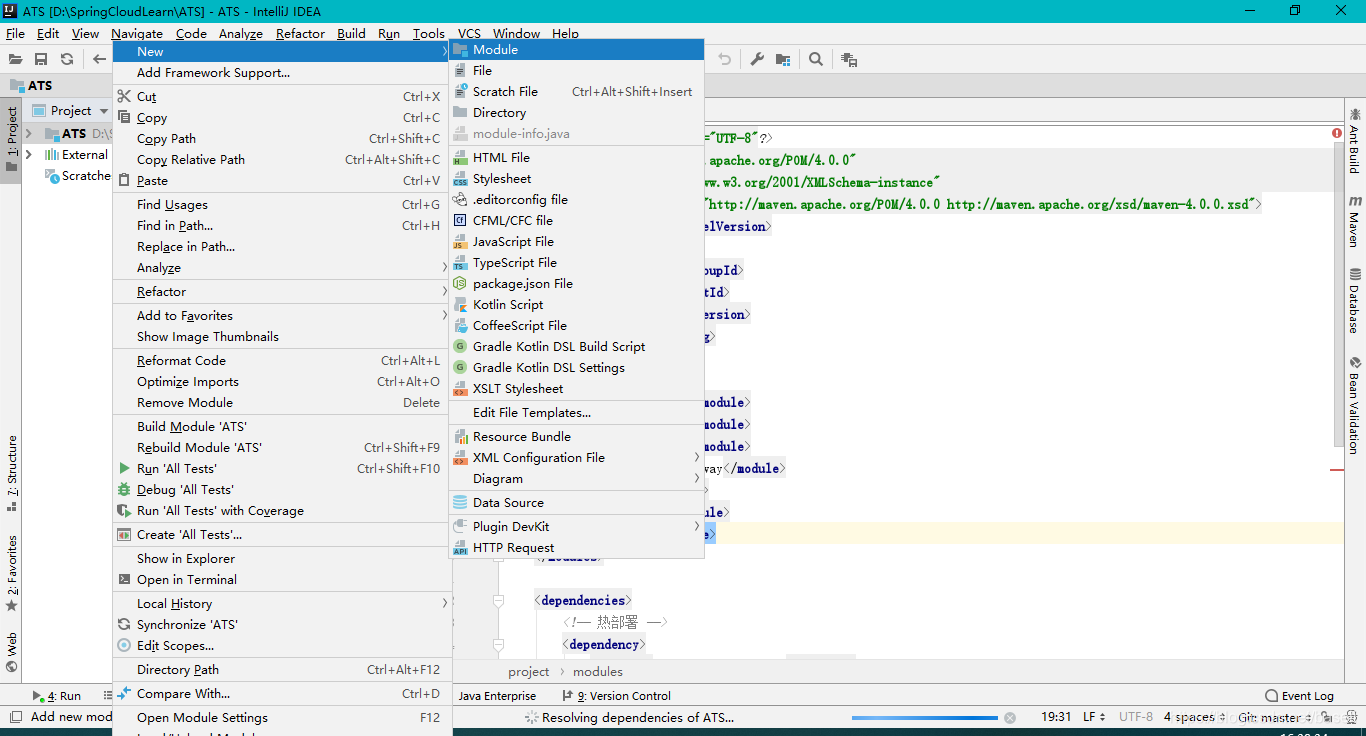This screenshot has width=1366, height=736.
Task: Click the Open folder toolbar icon
Action: [x=16, y=59]
